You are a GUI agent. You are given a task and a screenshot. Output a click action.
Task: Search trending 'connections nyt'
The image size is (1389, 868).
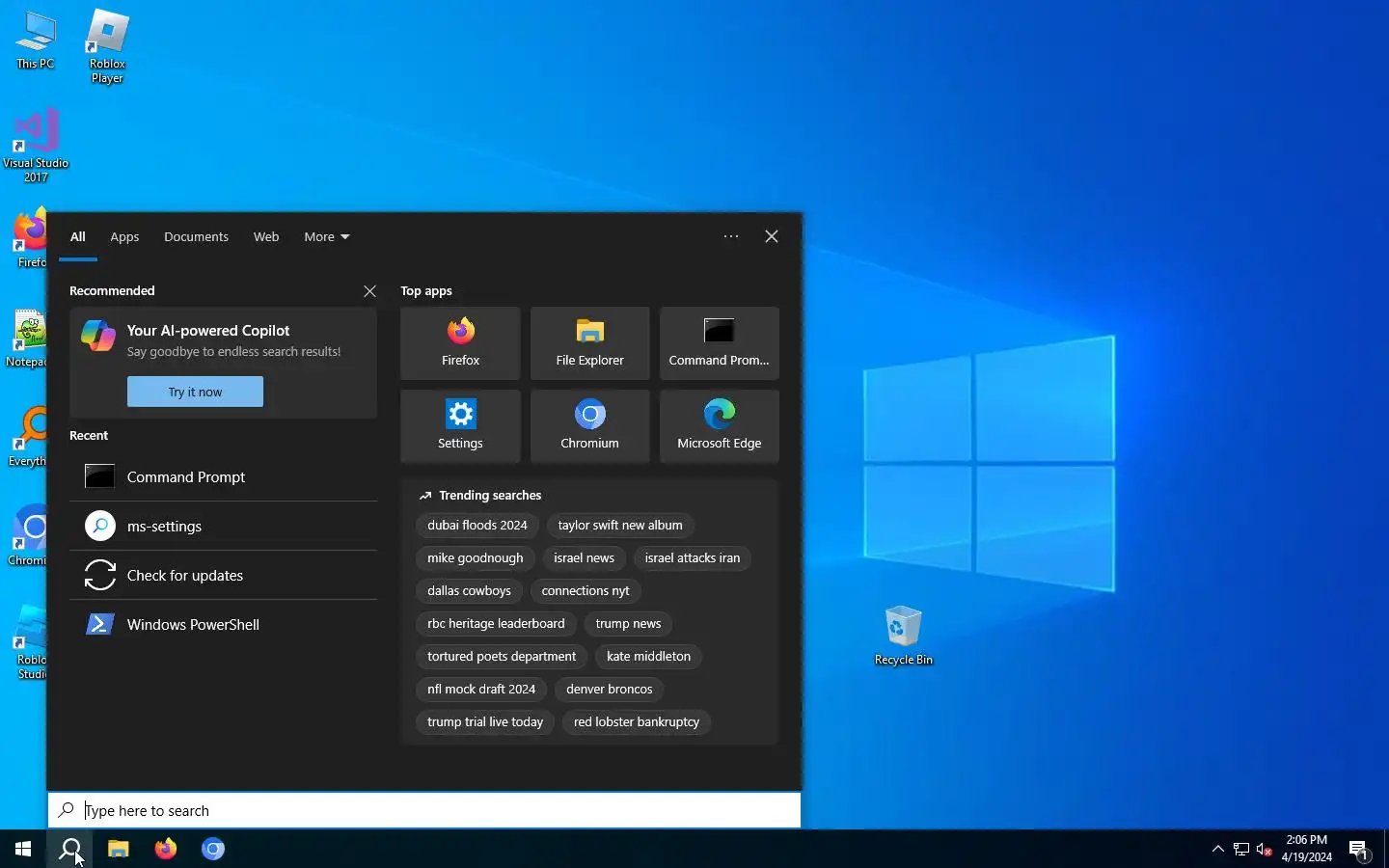586,591
